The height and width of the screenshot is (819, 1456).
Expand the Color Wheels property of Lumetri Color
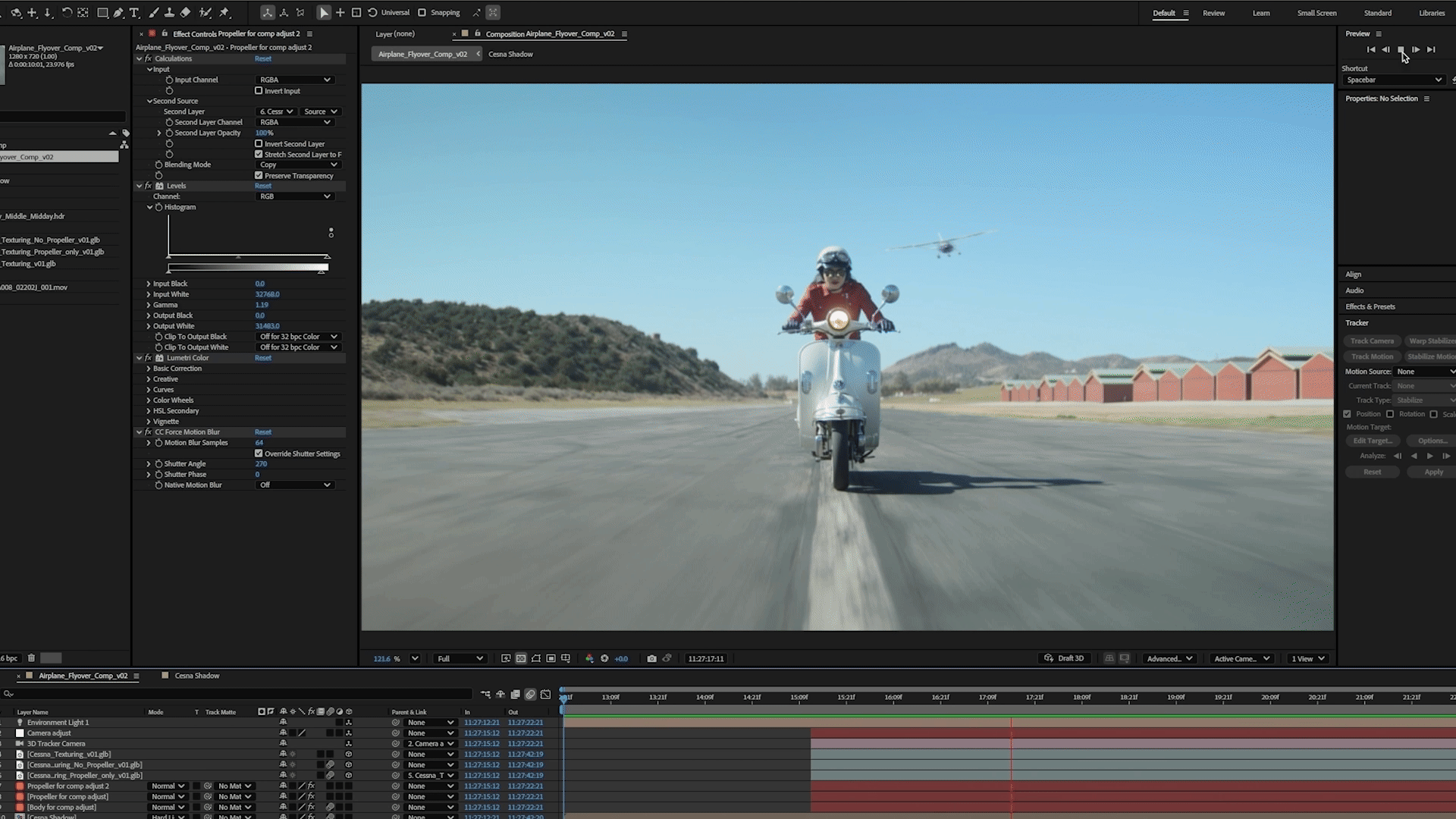[149, 400]
